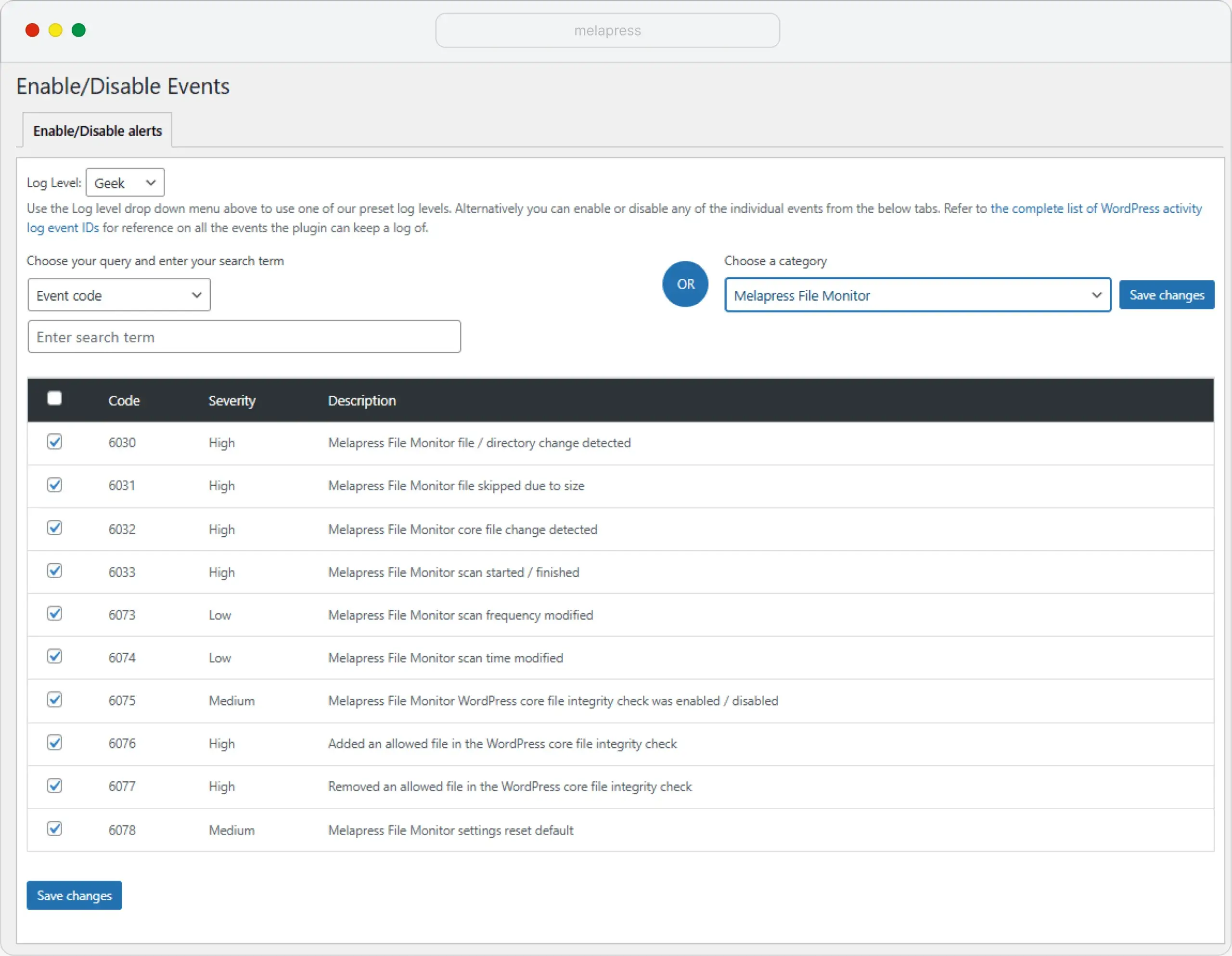Click 'Melapress File Monitor scan started / finished'
The width and height of the screenshot is (1232, 956).
coord(453,572)
